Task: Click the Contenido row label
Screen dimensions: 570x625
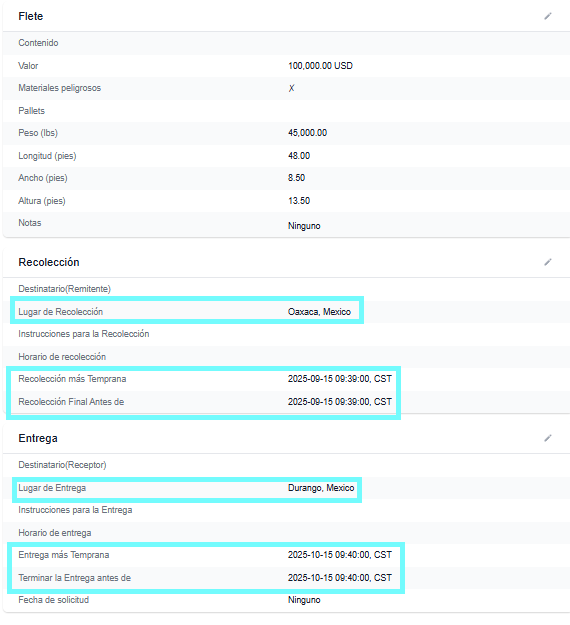Action: click(x=38, y=43)
